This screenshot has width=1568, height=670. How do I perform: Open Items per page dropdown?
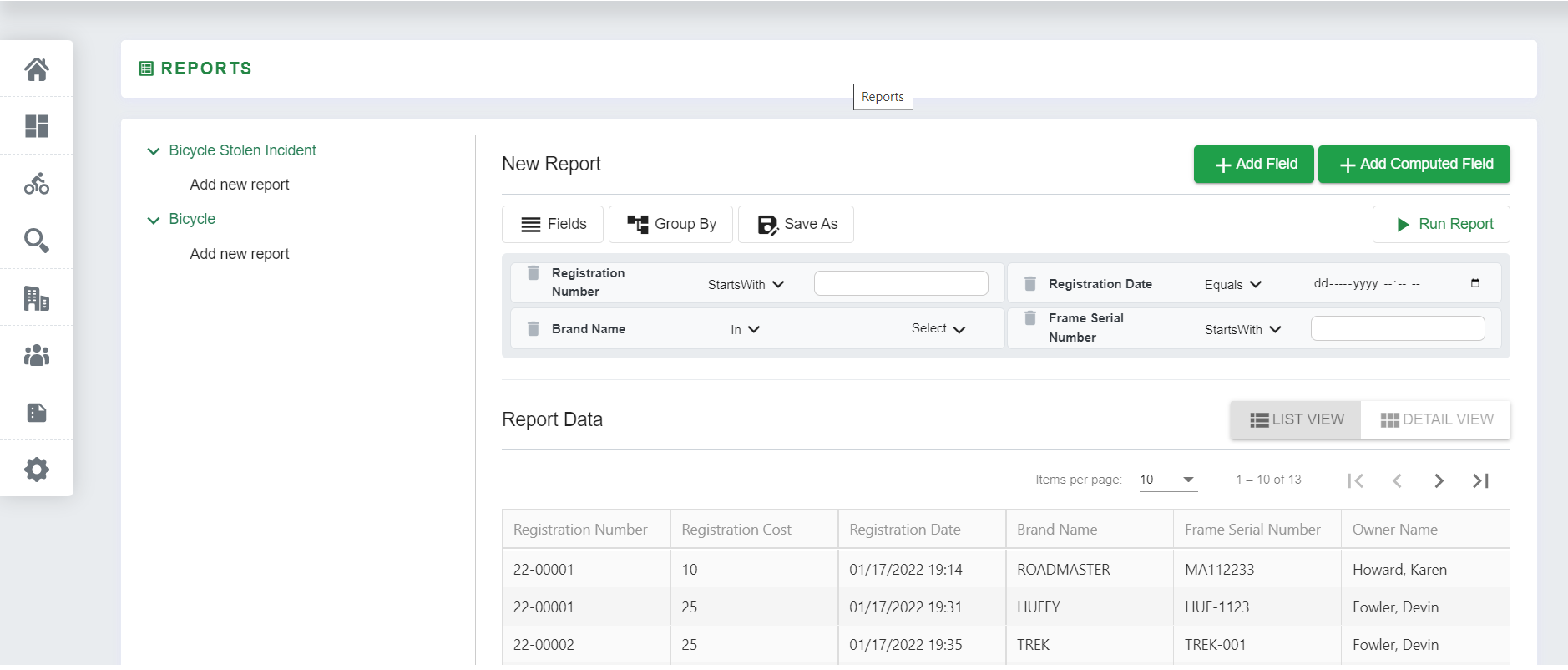coord(1168,480)
